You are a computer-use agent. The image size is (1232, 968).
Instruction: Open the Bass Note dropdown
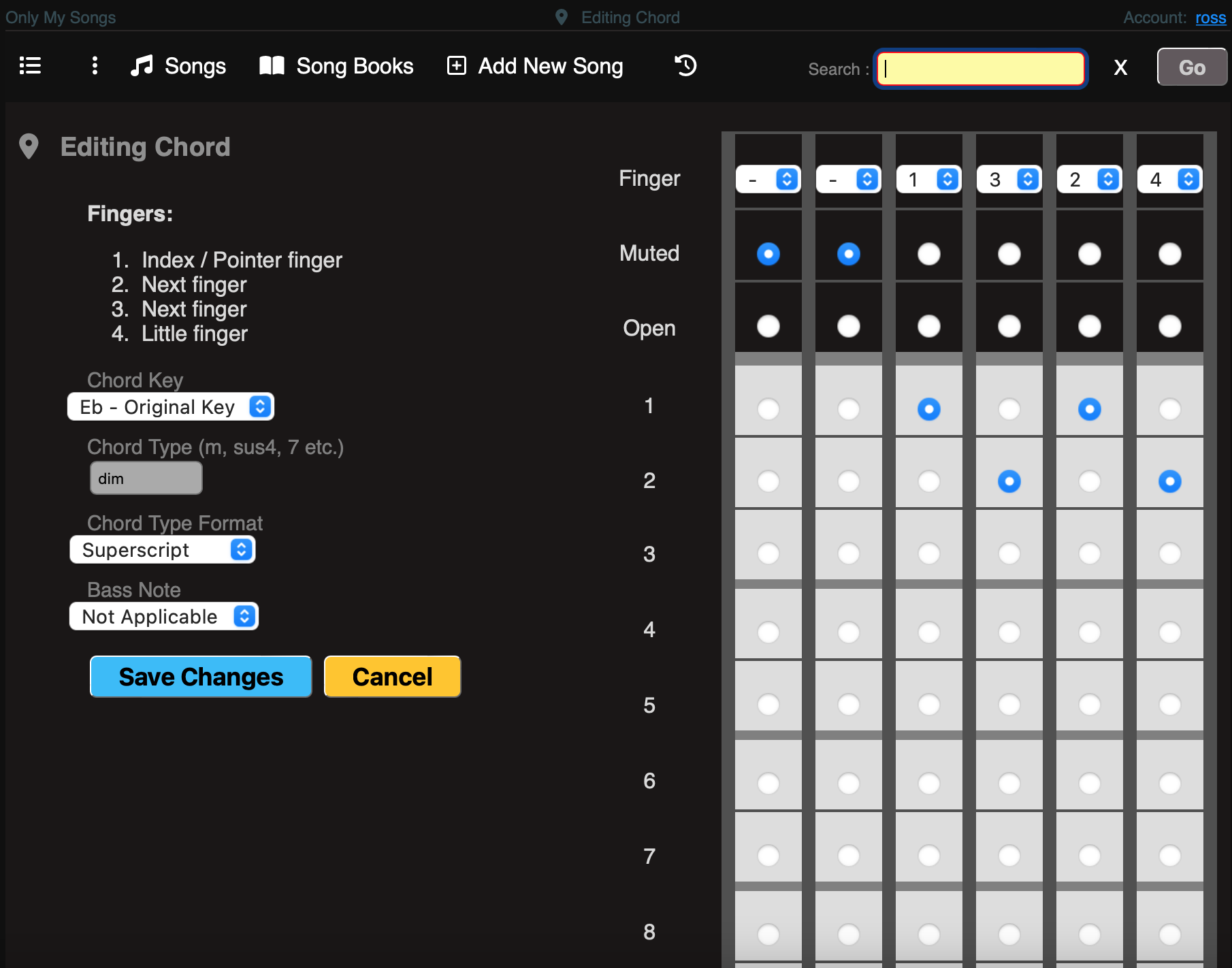coord(164,617)
